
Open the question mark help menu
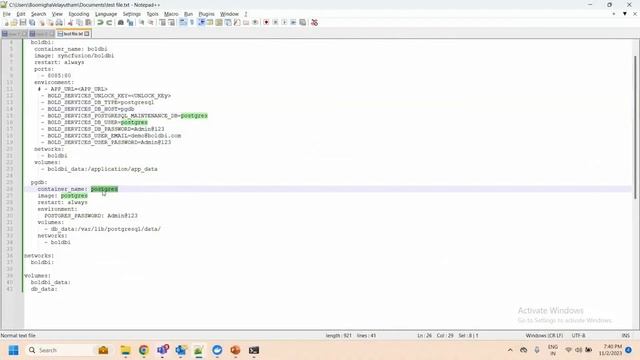pos(246,14)
